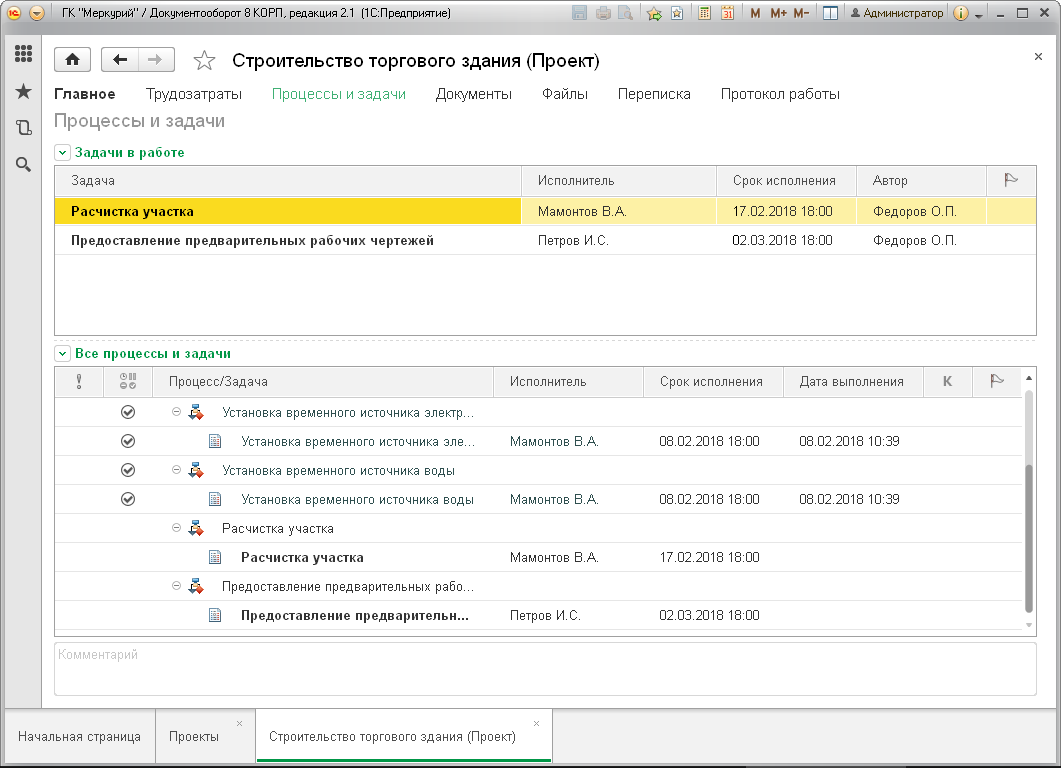Add project to favorites star outline
The image size is (1061, 768).
[x=204, y=61]
